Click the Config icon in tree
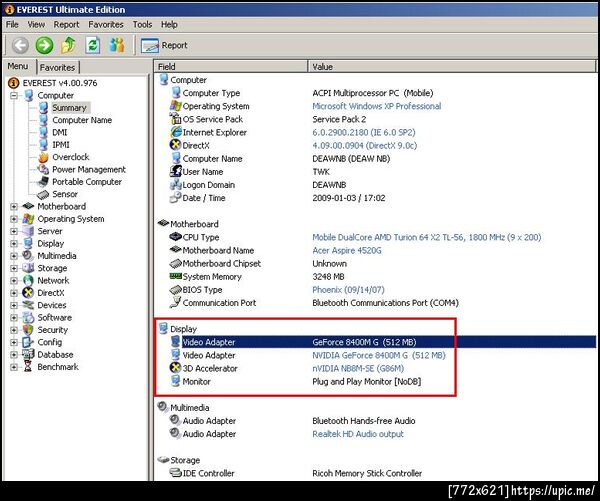This screenshot has width=600, height=501. (x=28, y=342)
